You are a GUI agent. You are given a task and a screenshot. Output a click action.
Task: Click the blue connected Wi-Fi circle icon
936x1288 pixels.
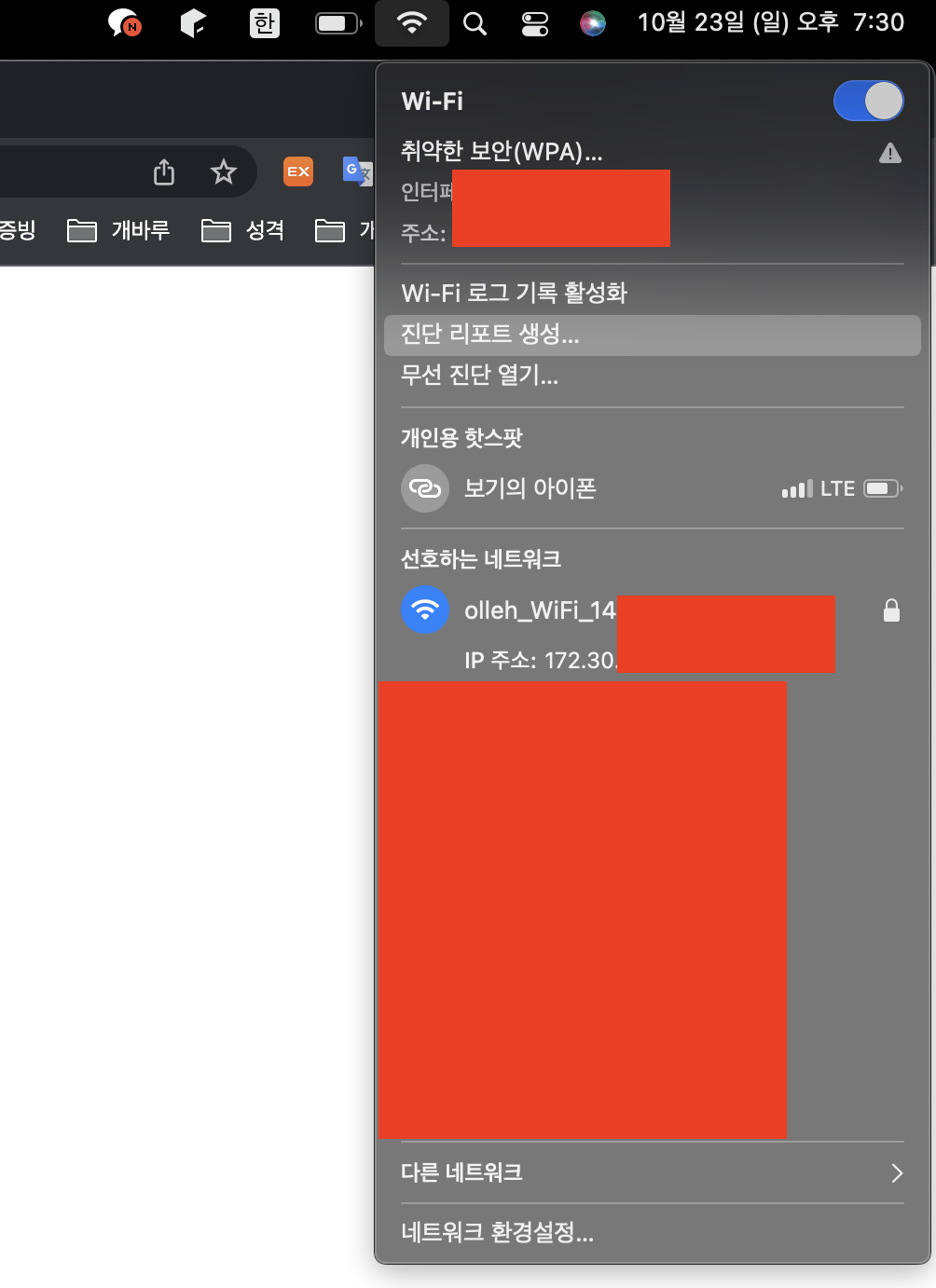425,610
